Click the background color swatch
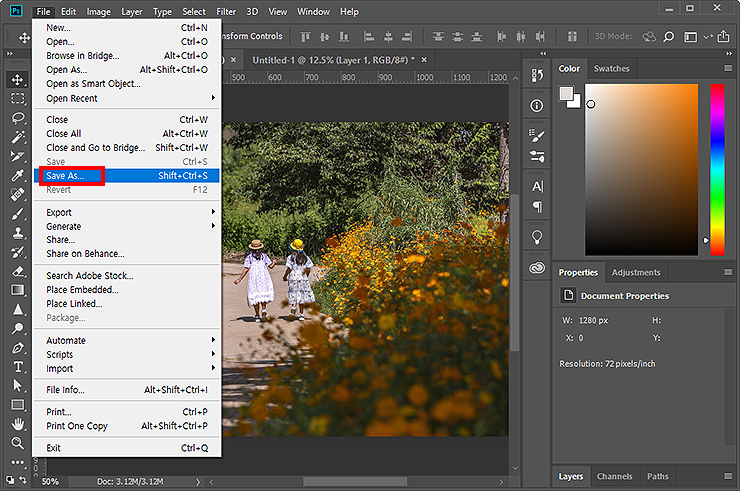740x491 pixels. (576, 103)
